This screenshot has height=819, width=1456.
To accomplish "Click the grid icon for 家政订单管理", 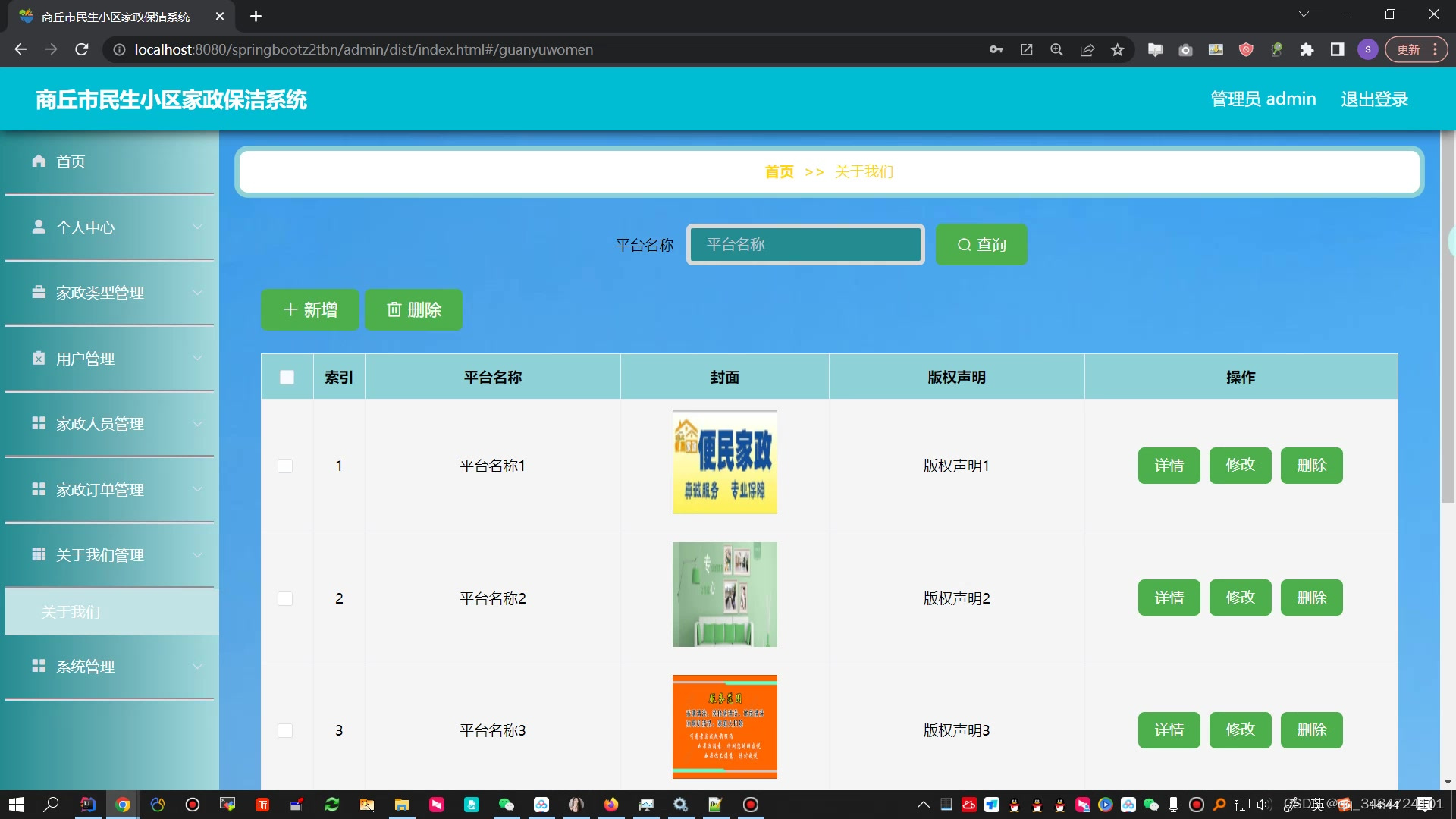I will (39, 489).
